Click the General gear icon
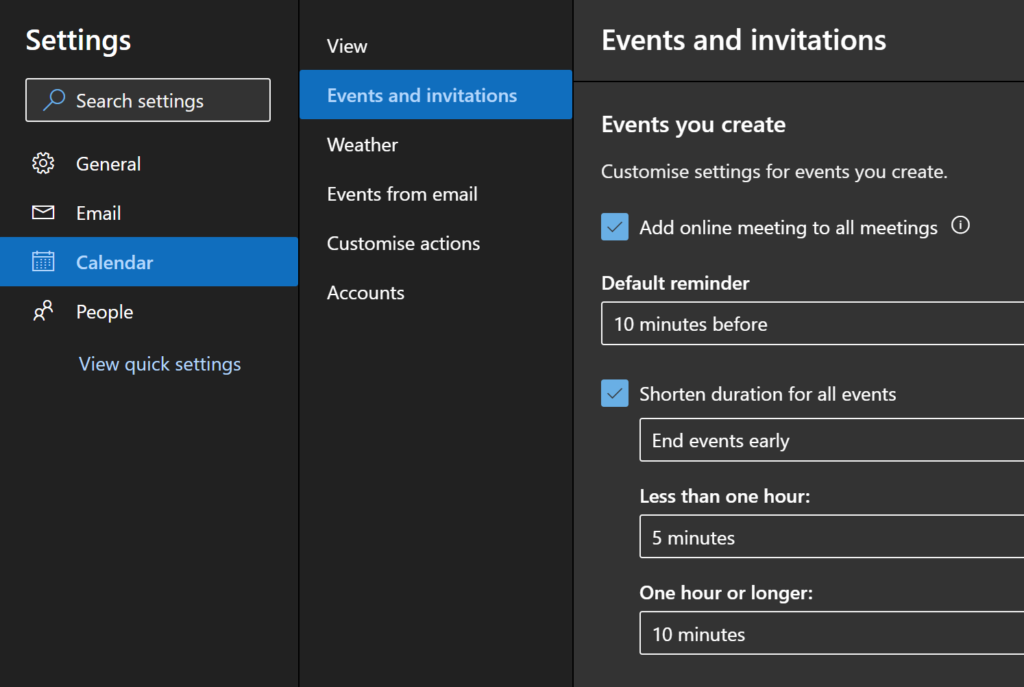The image size is (1024, 687). point(43,163)
